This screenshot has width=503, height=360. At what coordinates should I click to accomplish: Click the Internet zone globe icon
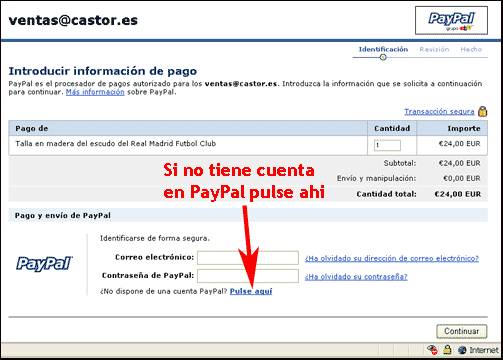pyautogui.click(x=462, y=350)
